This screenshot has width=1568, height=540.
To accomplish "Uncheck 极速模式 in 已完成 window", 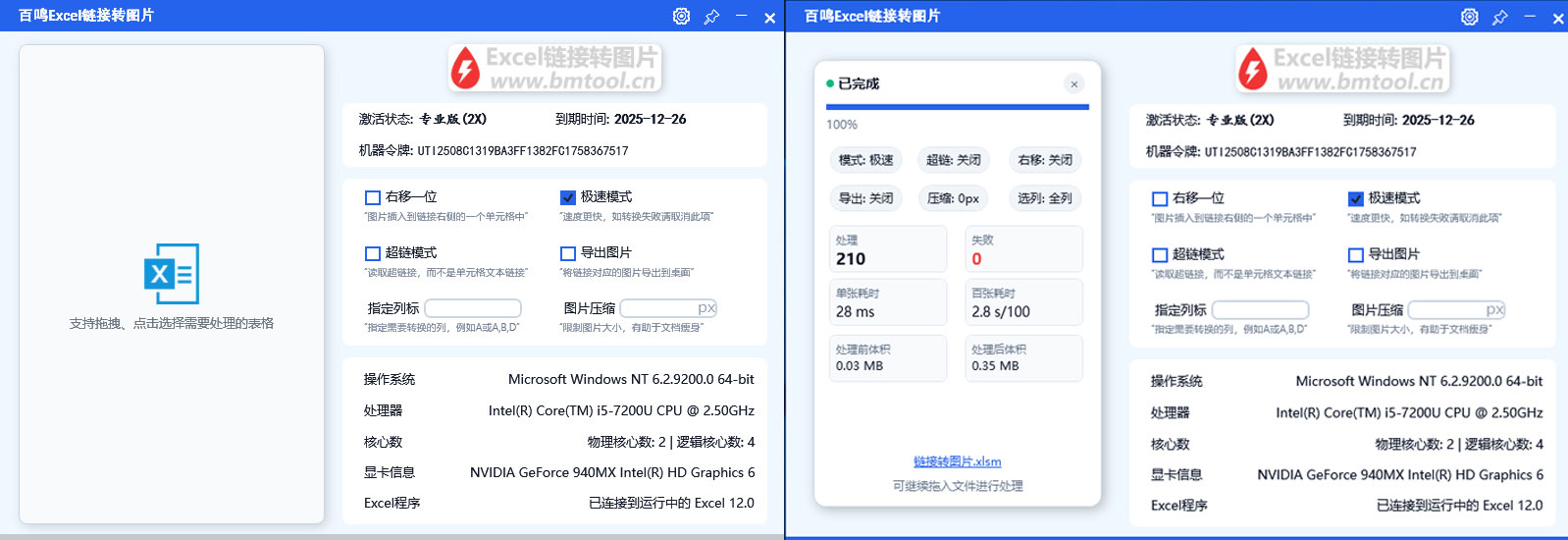I will [1356, 198].
